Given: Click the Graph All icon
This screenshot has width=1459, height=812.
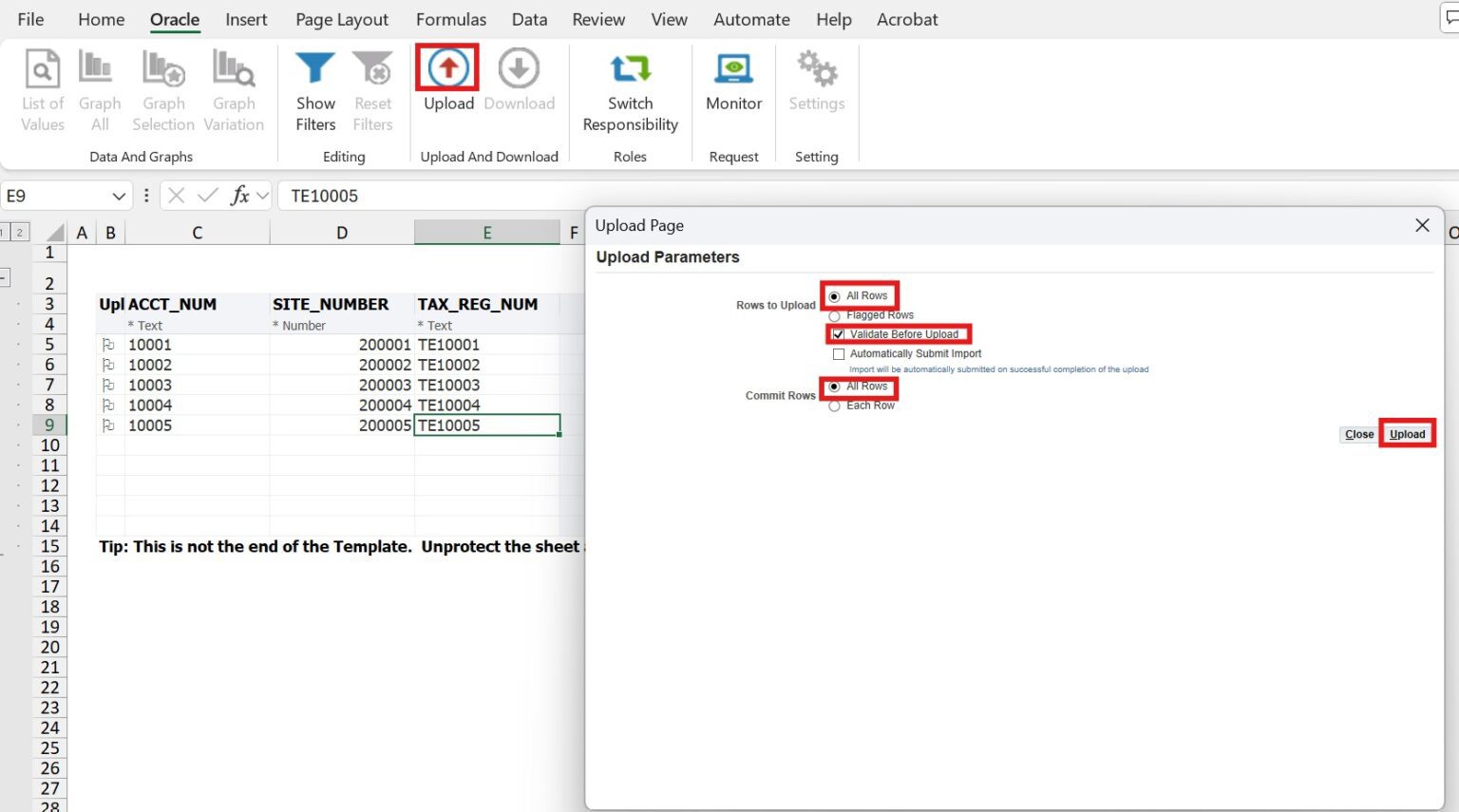Looking at the screenshot, I should (x=99, y=87).
